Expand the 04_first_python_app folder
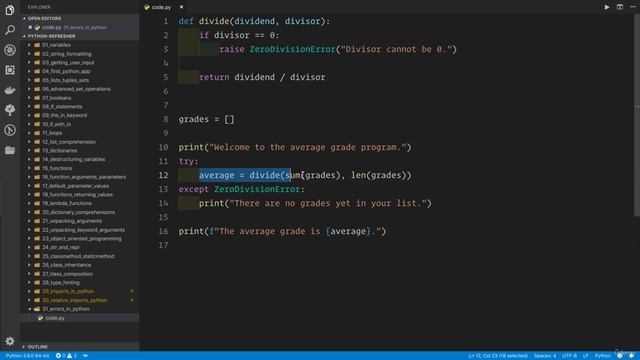The image size is (640, 360). [29, 71]
